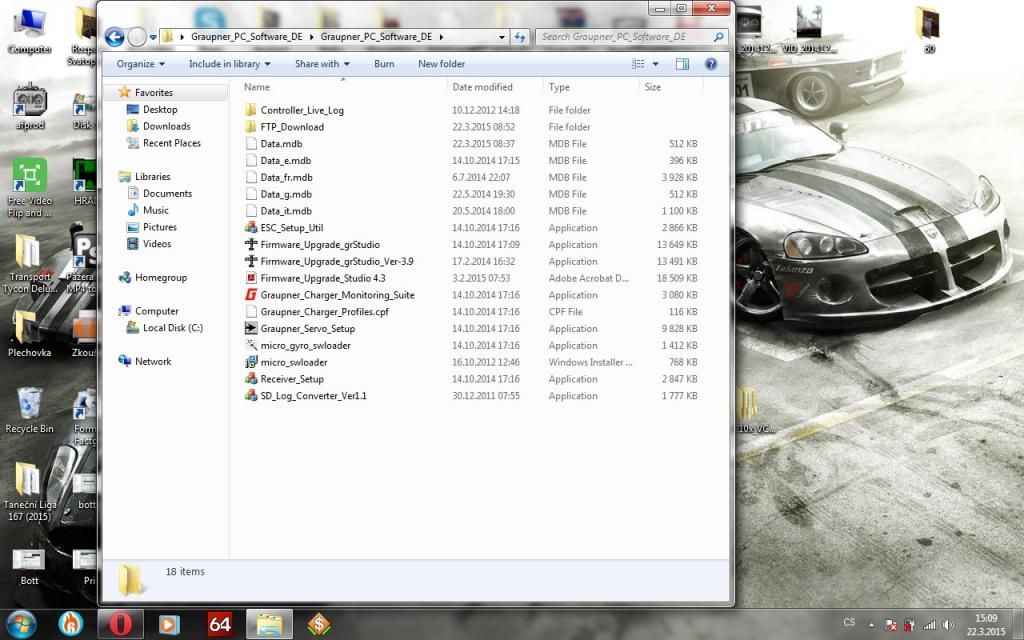Open the Organize dropdown menu
The width and height of the screenshot is (1024, 640).
141,64
